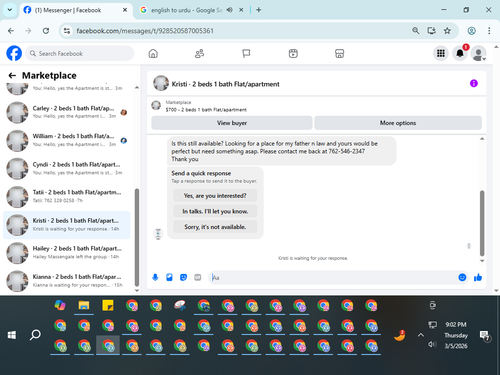Focus the Aa message input field
500x375 pixels.
point(333,277)
